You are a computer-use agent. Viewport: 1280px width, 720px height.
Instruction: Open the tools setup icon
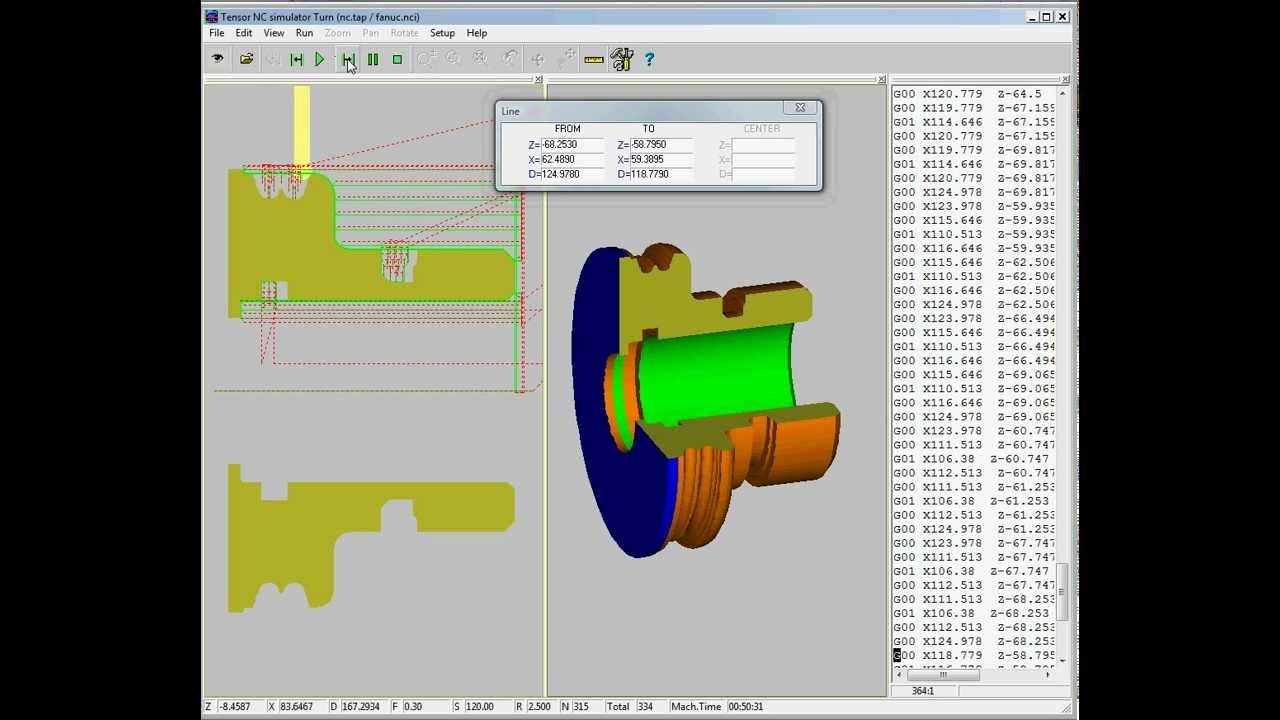(x=622, y=60)
